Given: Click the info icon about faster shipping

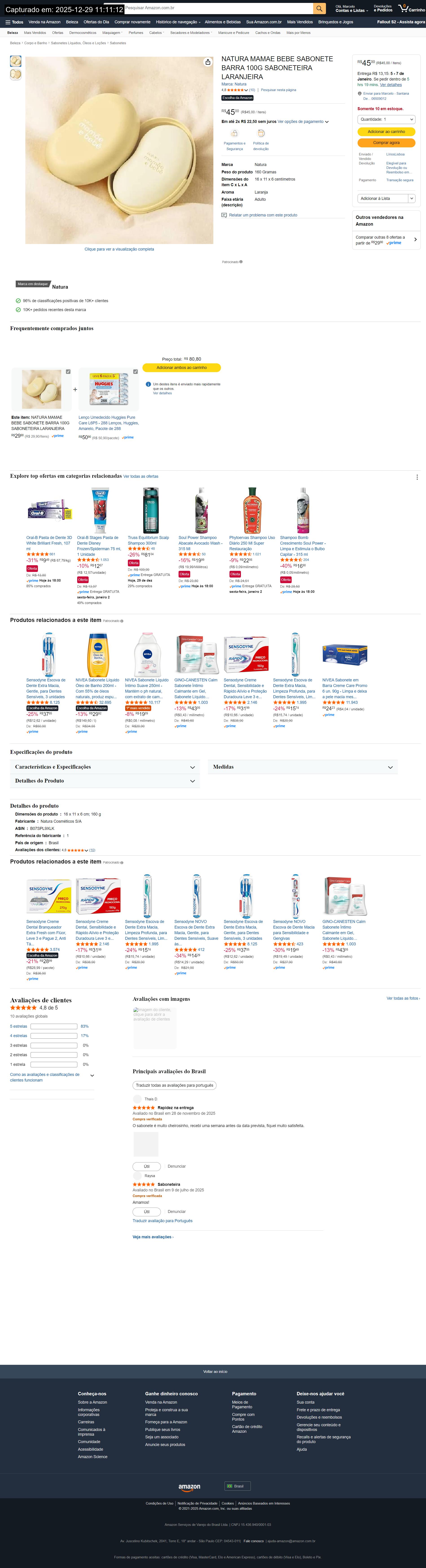Looking at the screenshot, I should [x=148, y=384].
